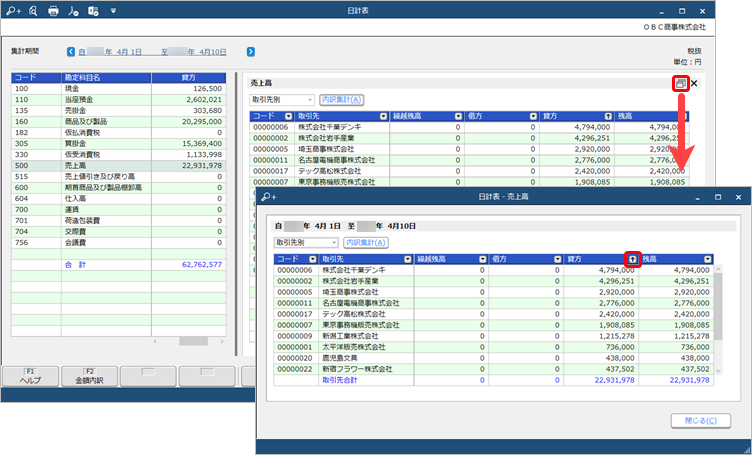Select the 500 売上高 row

pos(118,166)
